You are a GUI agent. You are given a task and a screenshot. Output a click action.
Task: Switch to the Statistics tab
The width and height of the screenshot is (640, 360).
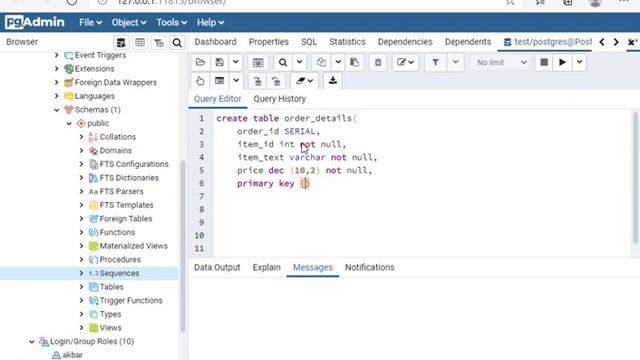[347, 42]
